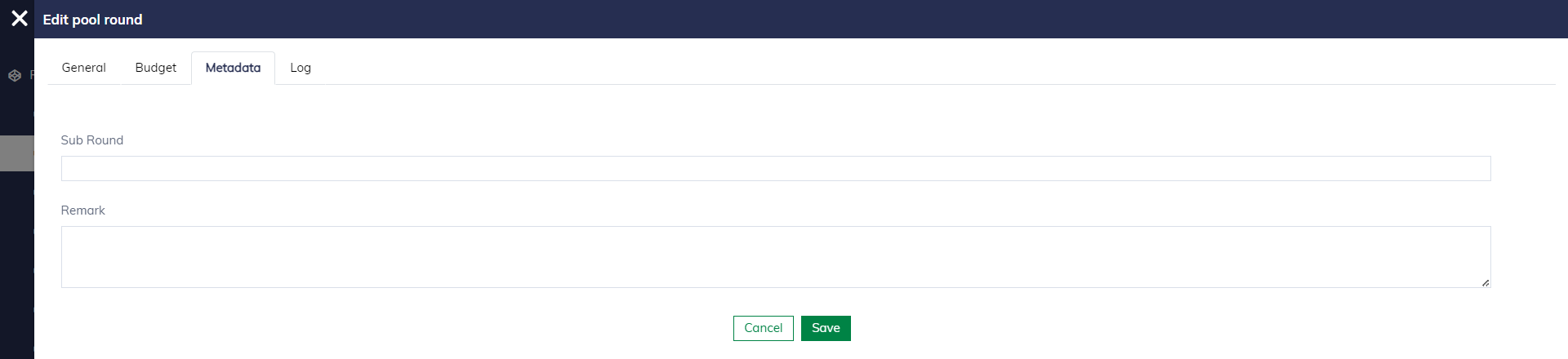Grab the Remark textarea resize handle
This screenshot has width=1568, height=359.
[x=1485, y=282]
